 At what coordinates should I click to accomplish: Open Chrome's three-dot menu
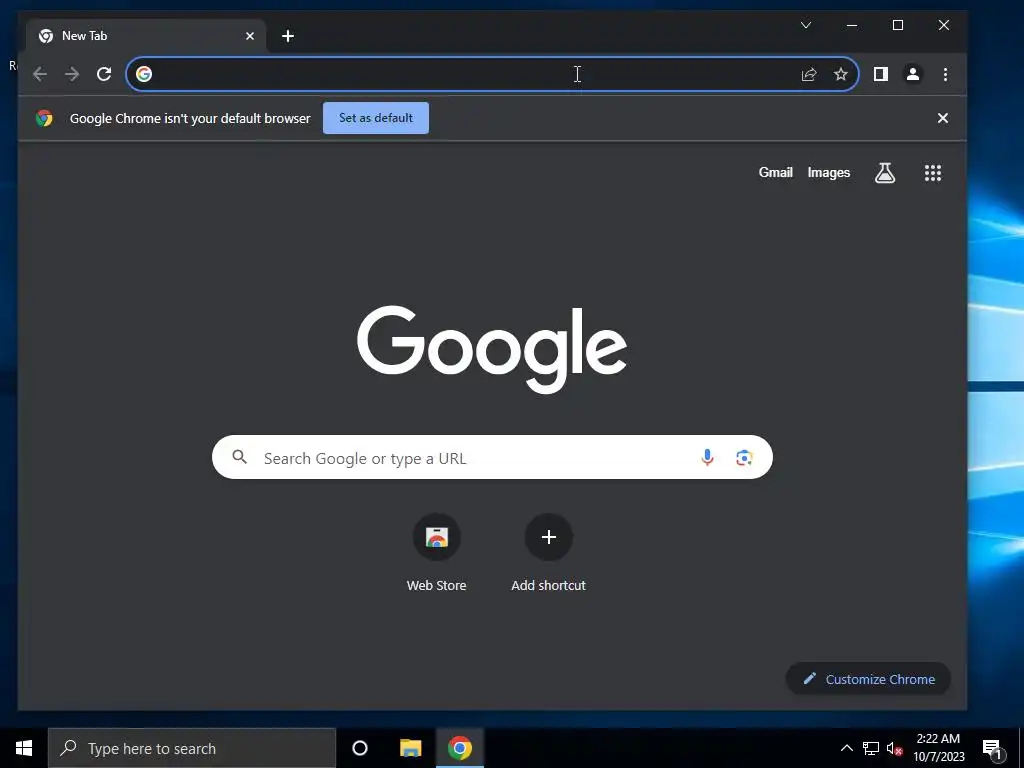coord(945,74)
